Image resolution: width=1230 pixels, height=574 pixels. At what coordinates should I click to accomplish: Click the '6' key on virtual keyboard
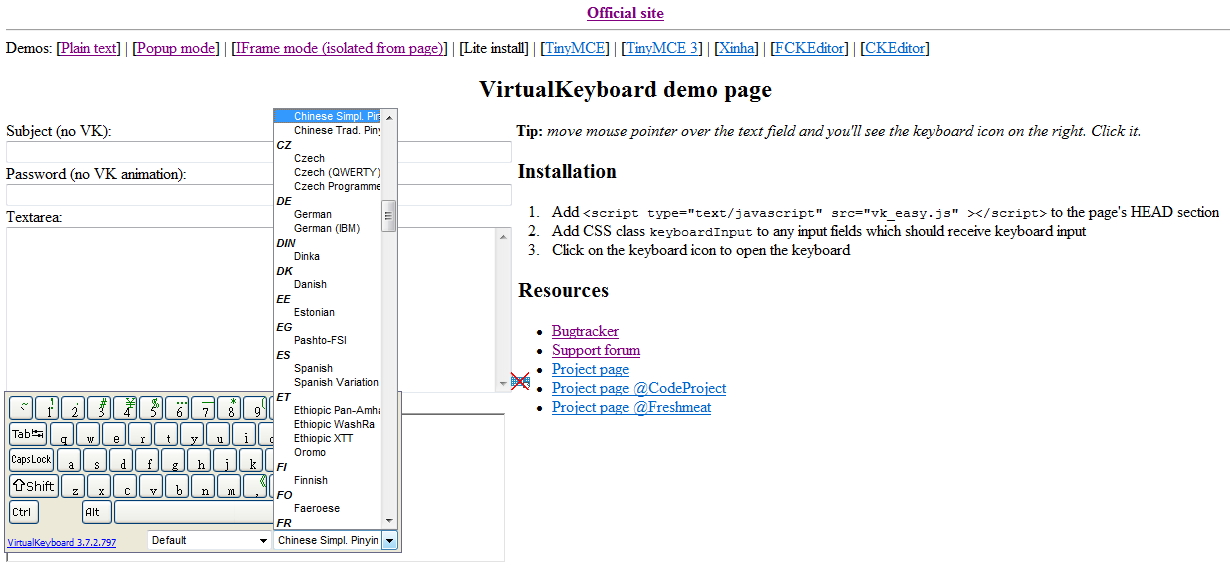click(x=177, y=408)
